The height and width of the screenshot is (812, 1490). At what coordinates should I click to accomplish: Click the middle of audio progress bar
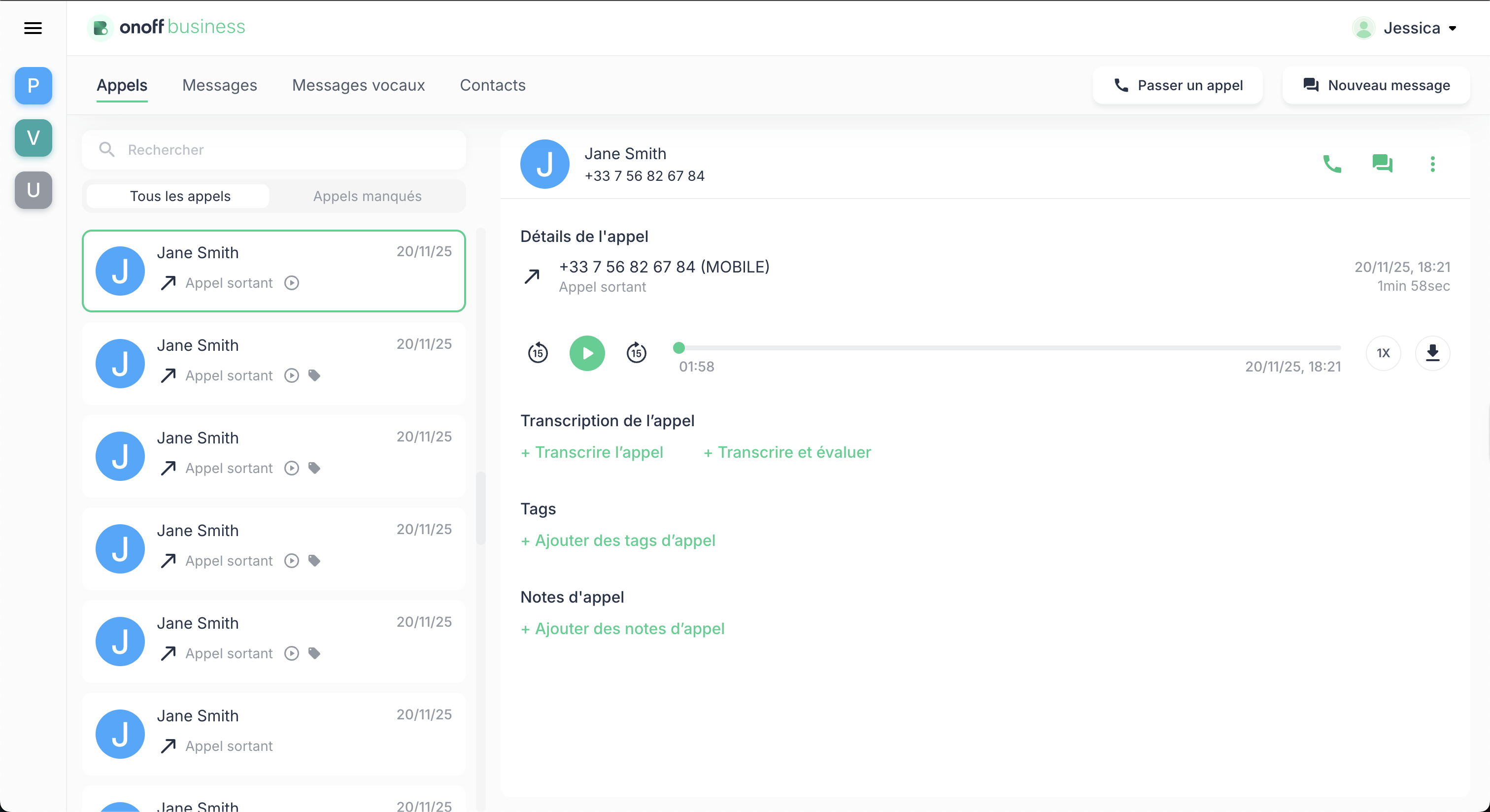[x=1010, y=347]
